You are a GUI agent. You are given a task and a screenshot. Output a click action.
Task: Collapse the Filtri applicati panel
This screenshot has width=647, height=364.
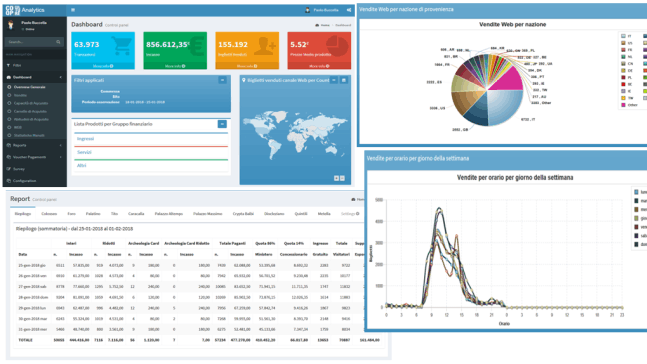222,80
